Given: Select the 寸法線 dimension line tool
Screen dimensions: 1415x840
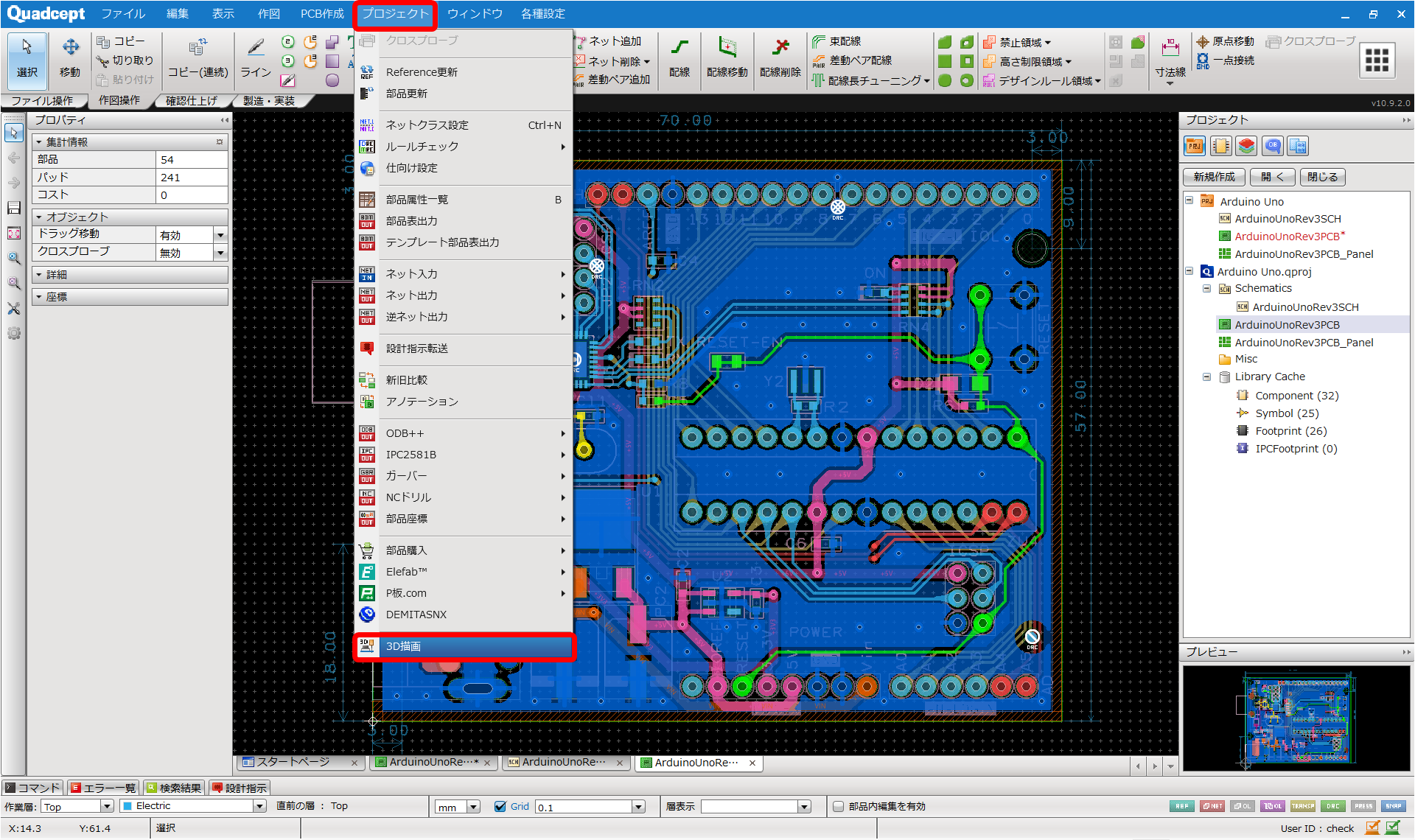Looking at the screenshot, I should click(x=1170, y=59).
